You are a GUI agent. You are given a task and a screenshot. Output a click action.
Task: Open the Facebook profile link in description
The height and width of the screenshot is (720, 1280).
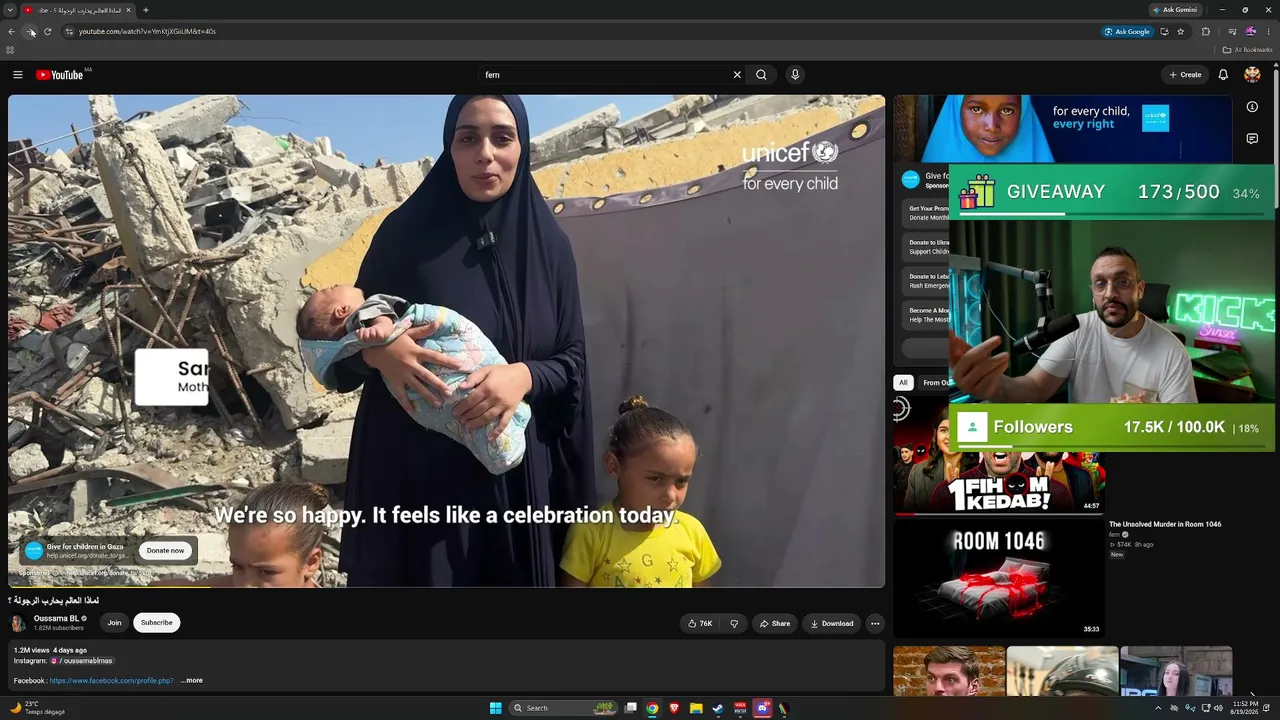pyautogui.click(x=112, y=681)
